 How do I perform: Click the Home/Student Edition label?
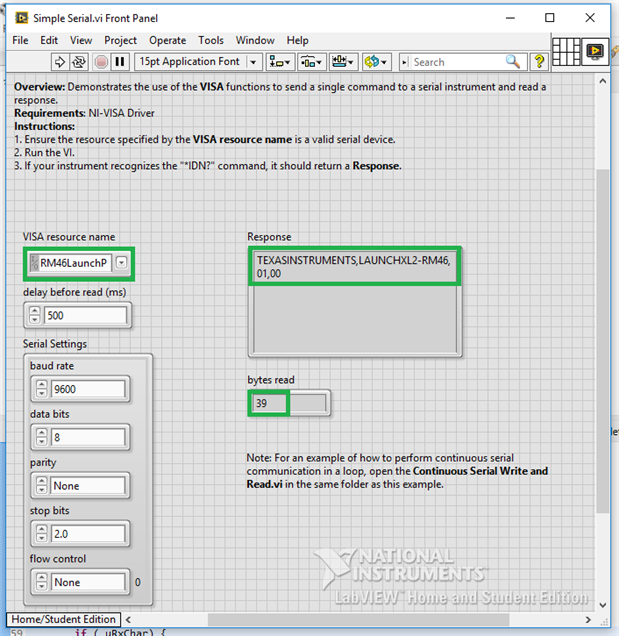coord(63,619)
